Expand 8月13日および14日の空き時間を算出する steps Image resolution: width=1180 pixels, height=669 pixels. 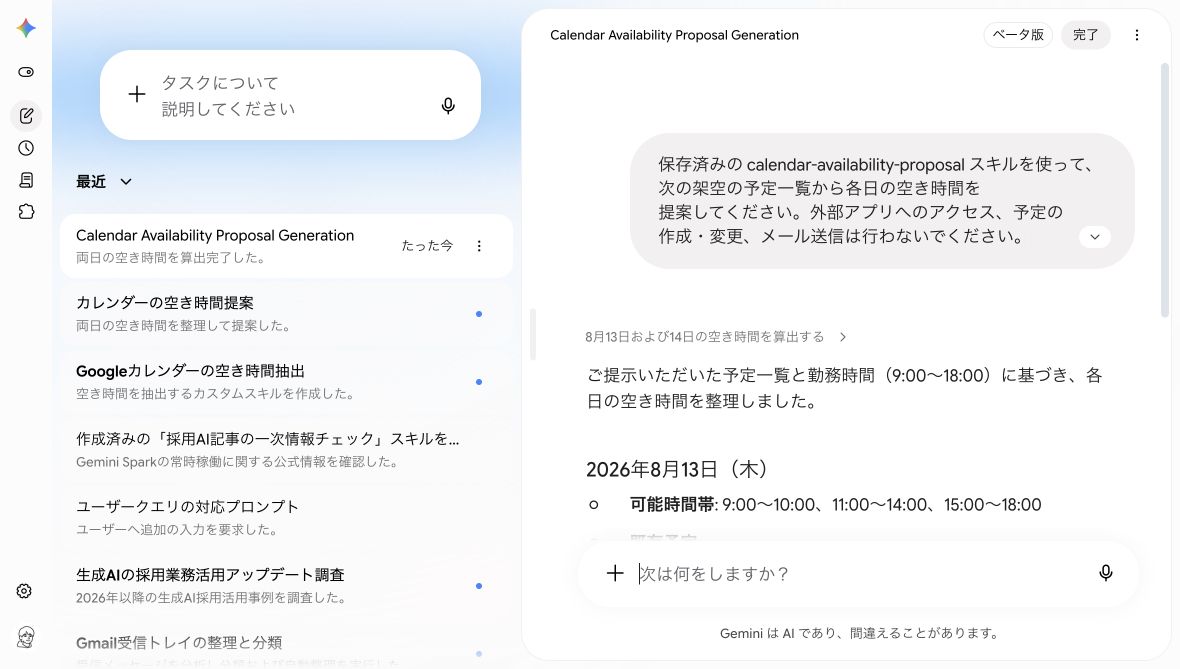[x=716, y=336]
